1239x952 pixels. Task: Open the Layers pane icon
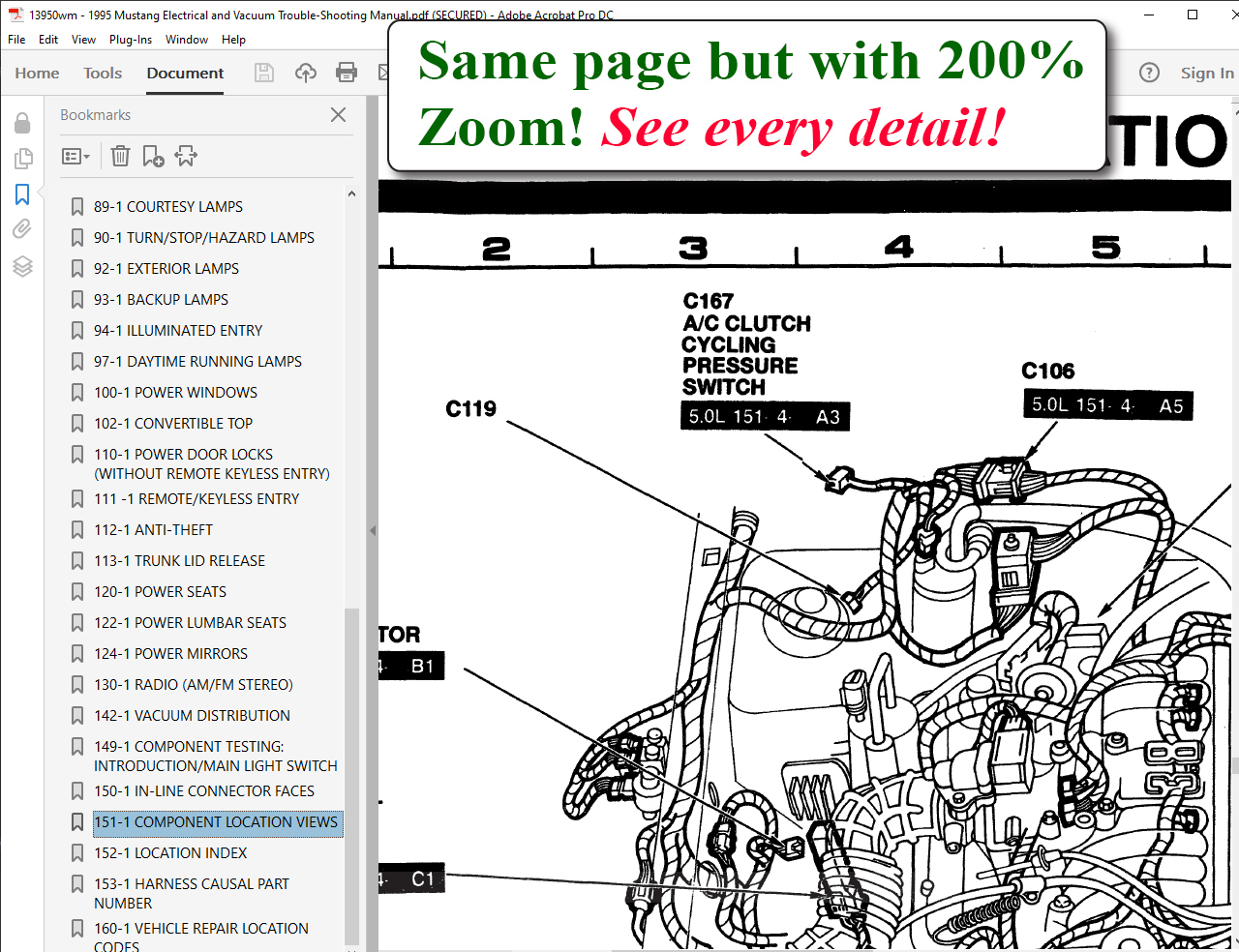(x=22, y=266)
